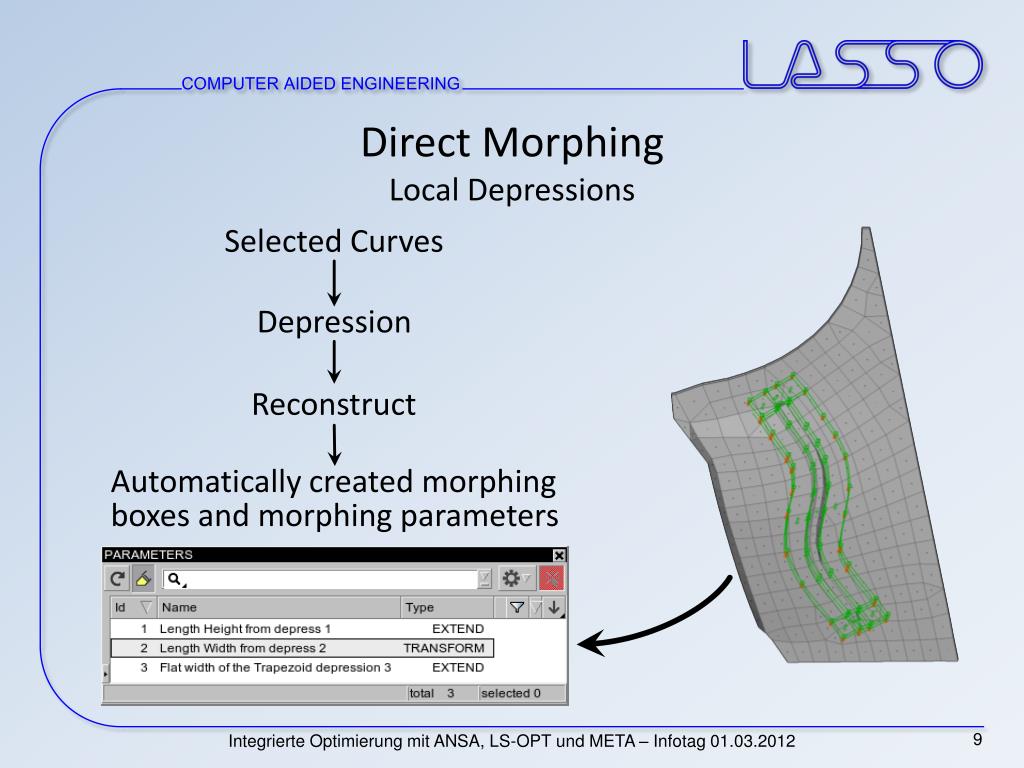
Task: Click Id value 1
Action: click(x=144, y=629)
